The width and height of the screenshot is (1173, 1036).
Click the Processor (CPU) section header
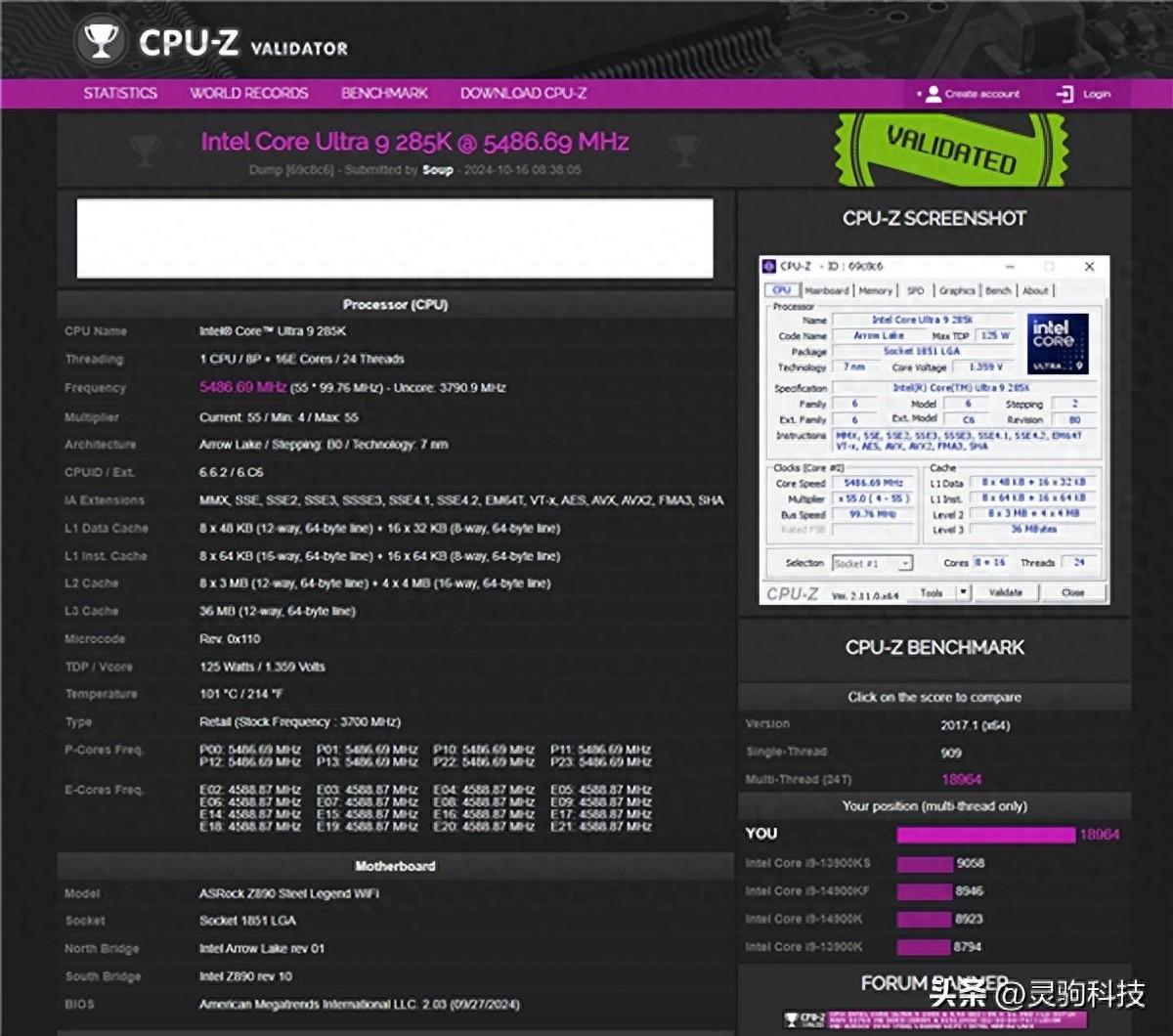tap(395, 305)
